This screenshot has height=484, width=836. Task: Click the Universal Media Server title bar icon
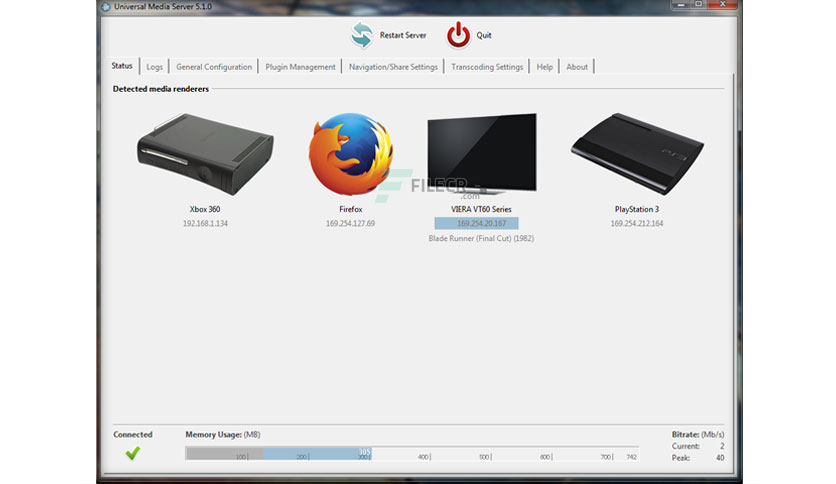pyautogui.click(x=106, y=7)
